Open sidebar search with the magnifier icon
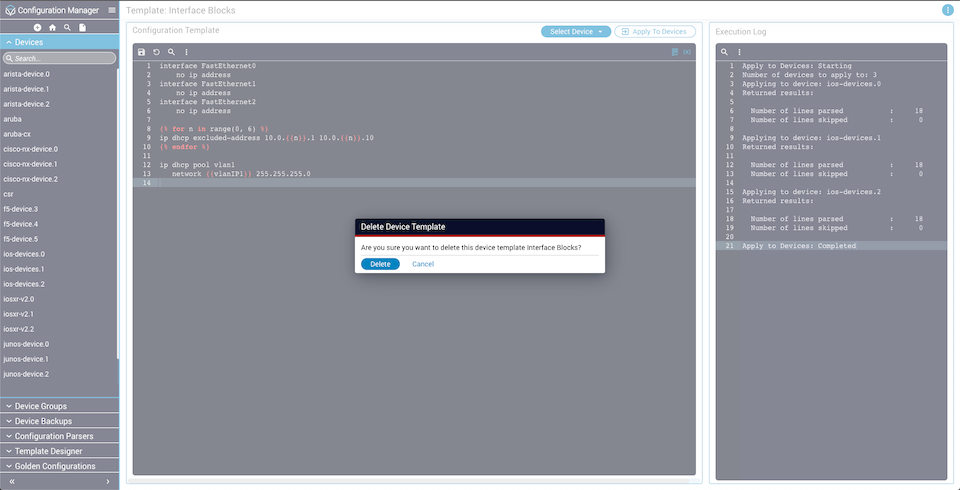960x490 pixels. (x=67, y=28)
